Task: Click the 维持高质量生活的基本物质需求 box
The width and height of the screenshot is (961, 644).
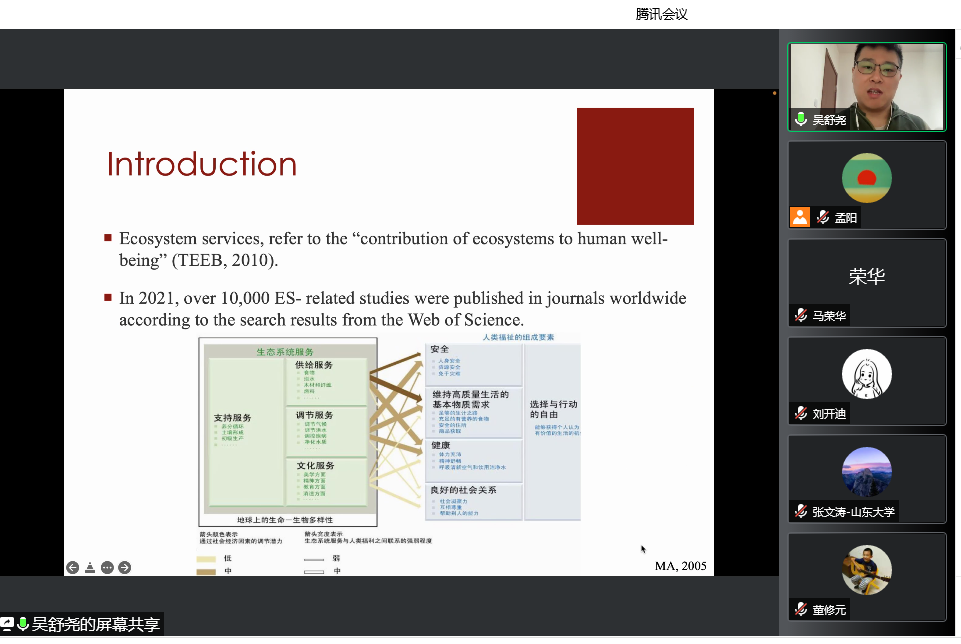Action: (474, 413)
